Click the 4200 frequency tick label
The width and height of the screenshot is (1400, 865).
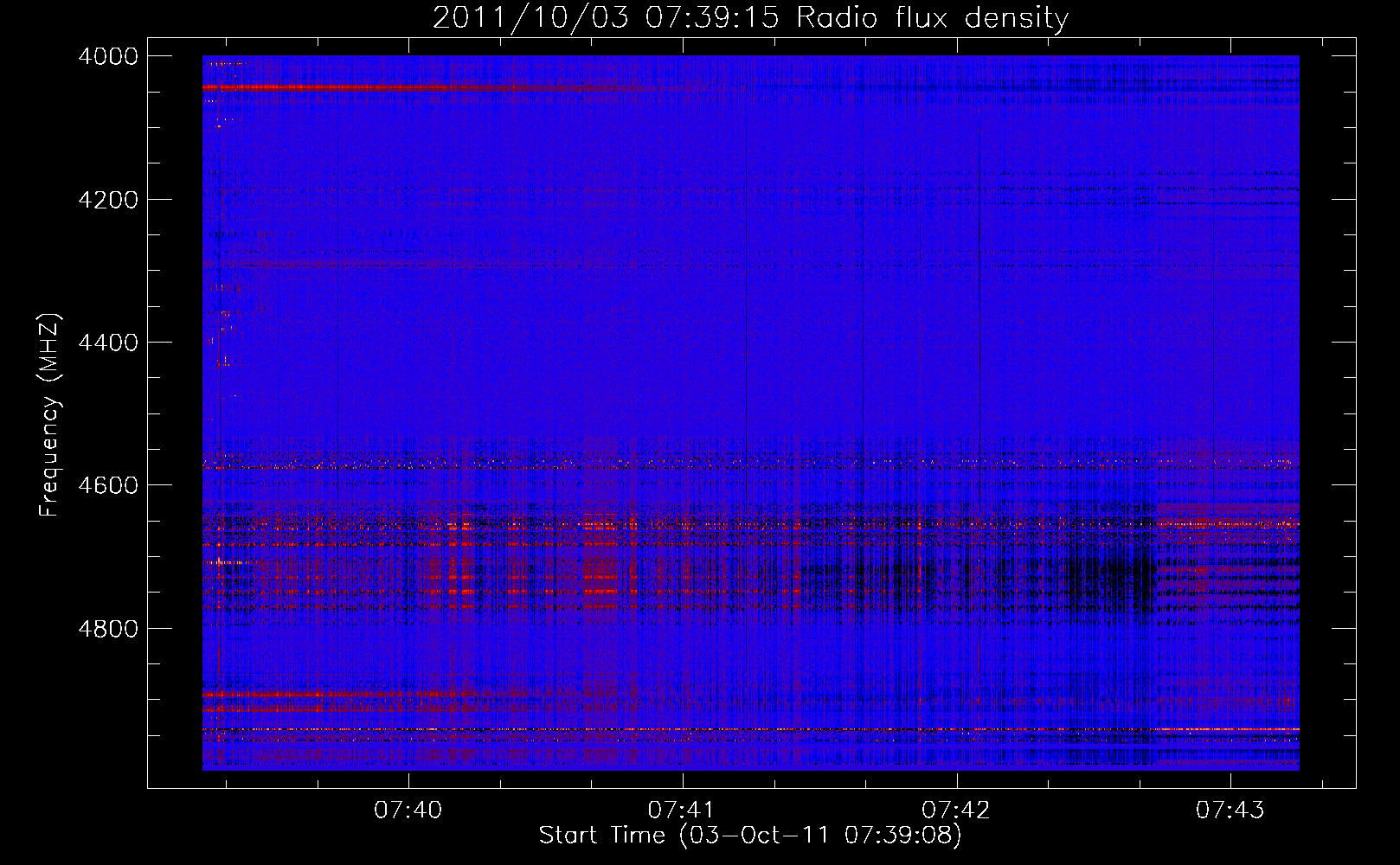tap(108, 200)
